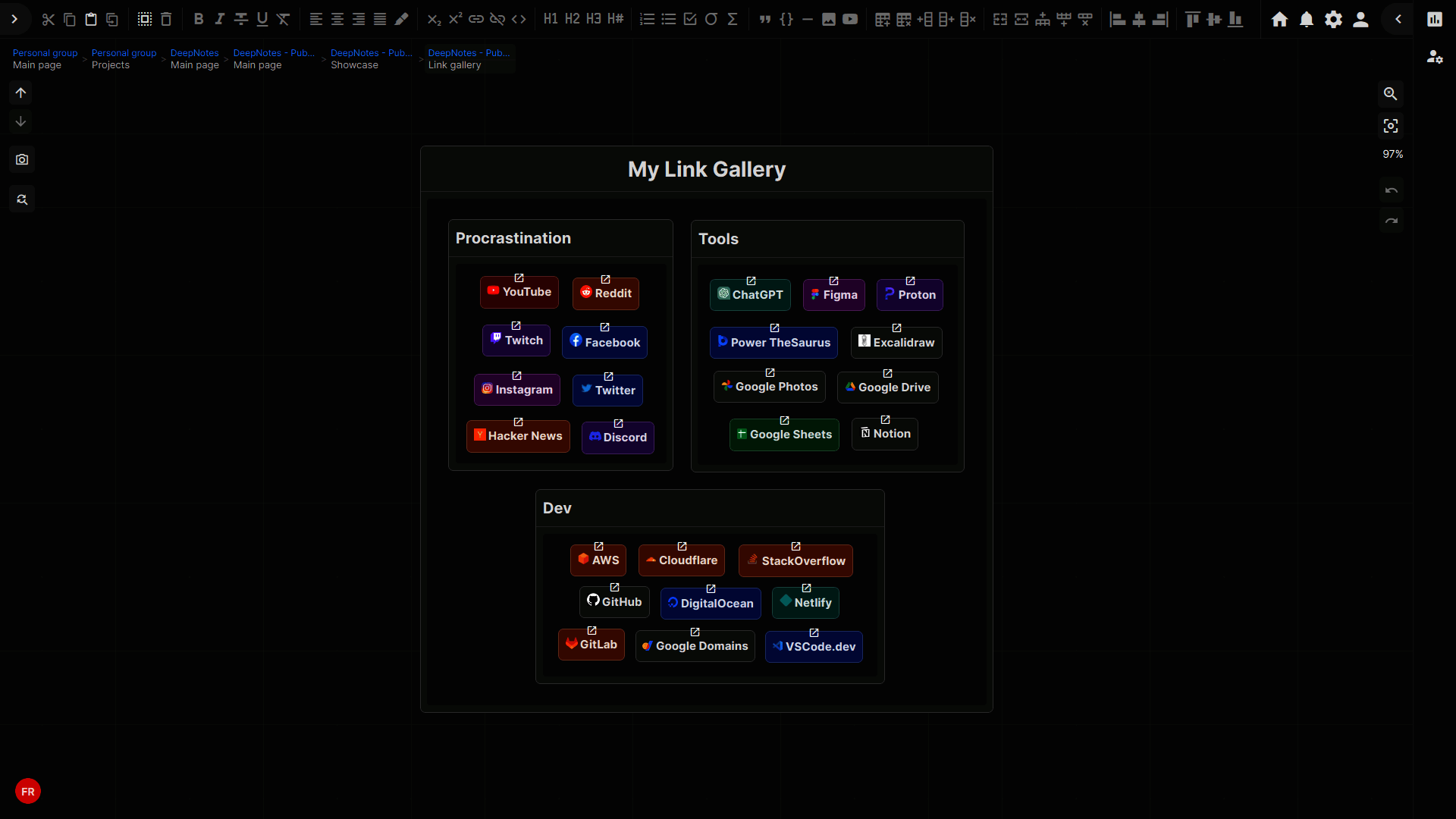Click the zoom magnifier icon
Viewport: 1456px width, 819px height.
click(1390, 94)
